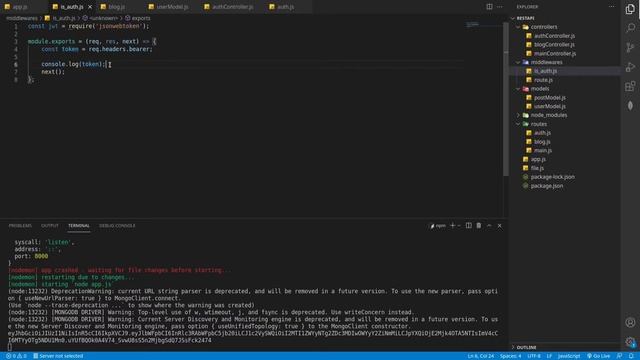Viewport: 640px width, 360px height.
Task: Open mainController.js in the explorer
Action: 555,53
